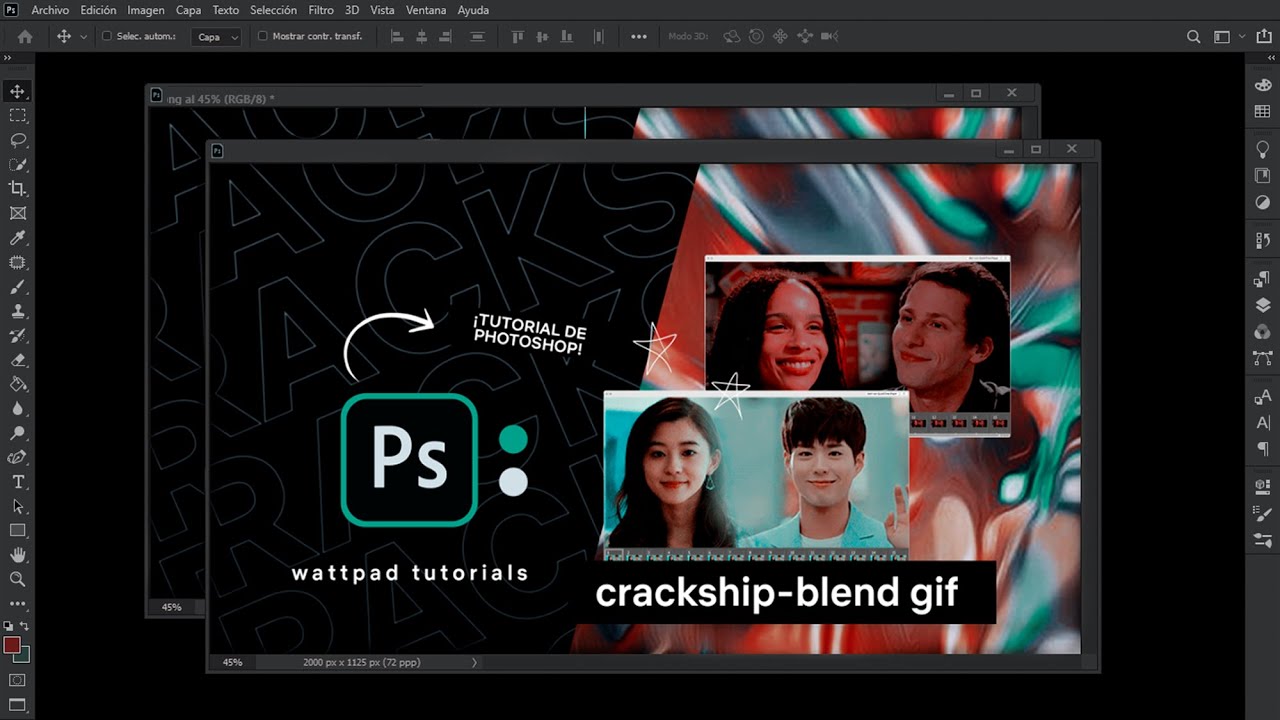Select the Rectangular Marquee tool

18,116
